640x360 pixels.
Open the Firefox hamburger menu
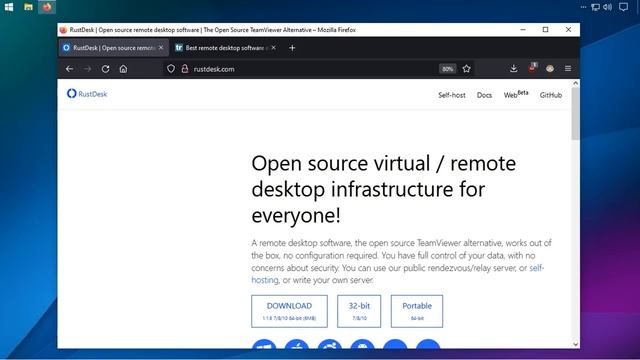[x=568, y=69]
